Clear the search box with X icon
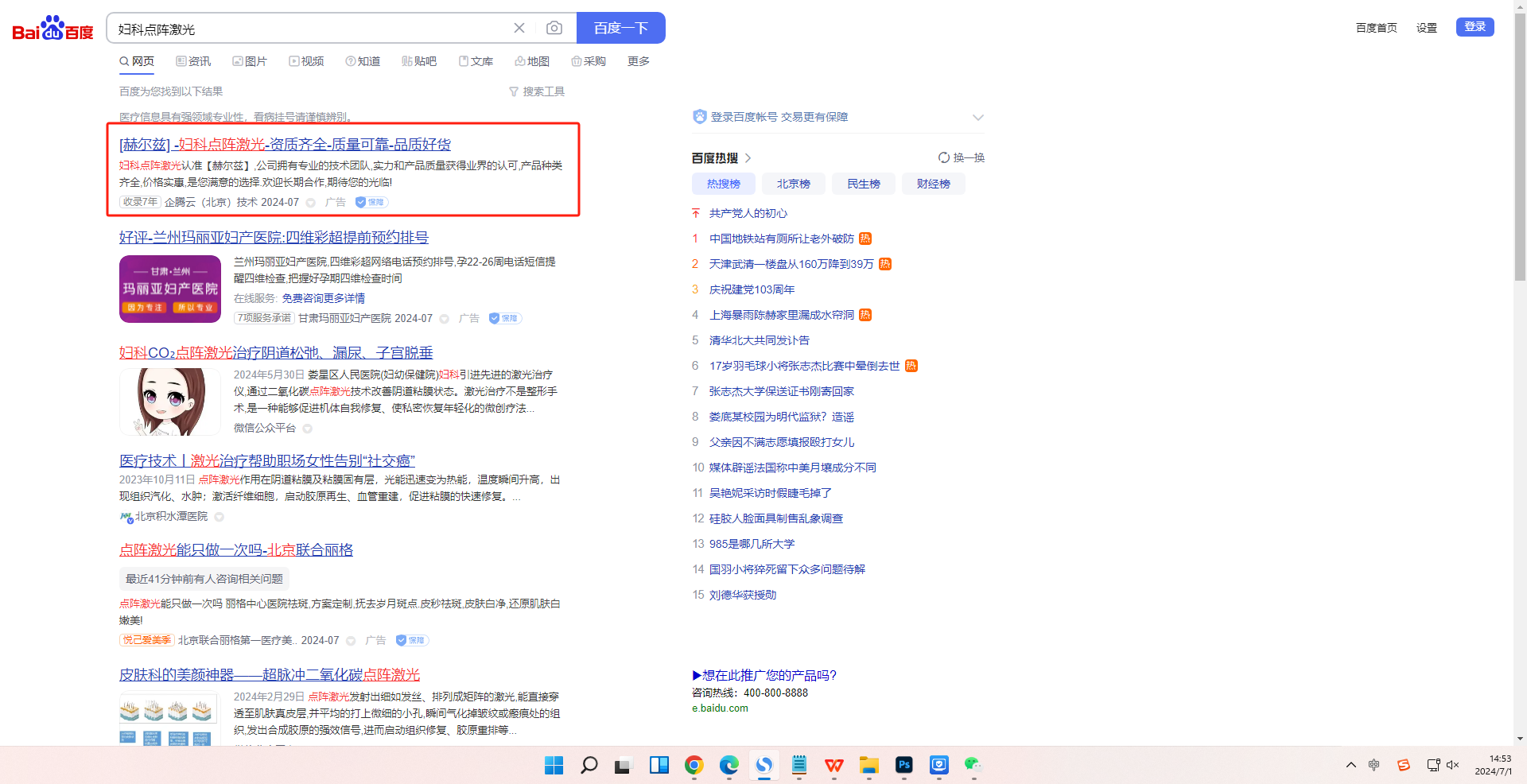This screenshot has height=784, width=1527. 519,29
